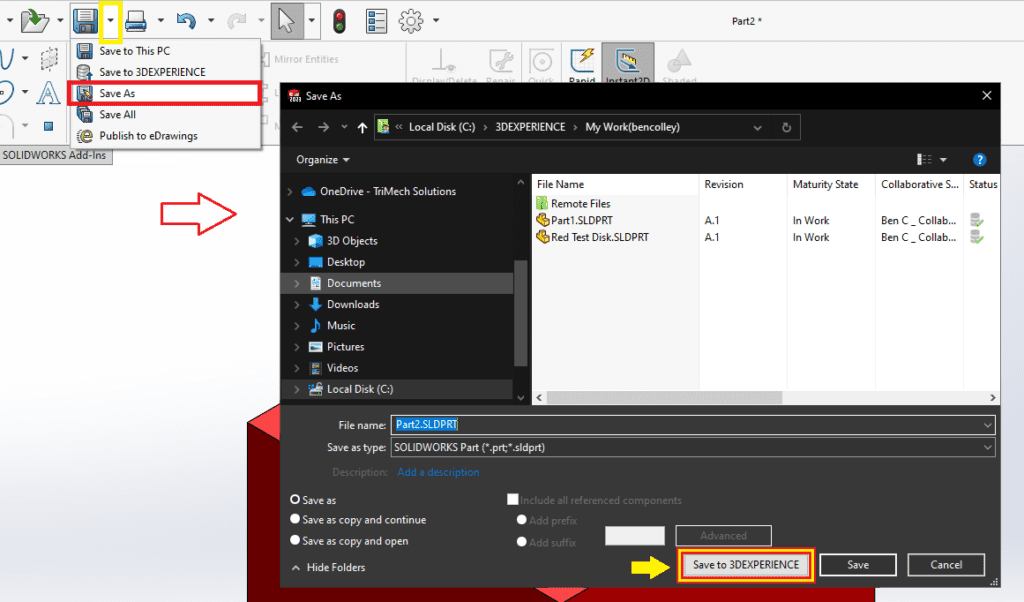This screenshot has height=602, width=1024.
Task: Click Local Disk (C:) in breadcrumb
Action: click(x=442, y=127)
